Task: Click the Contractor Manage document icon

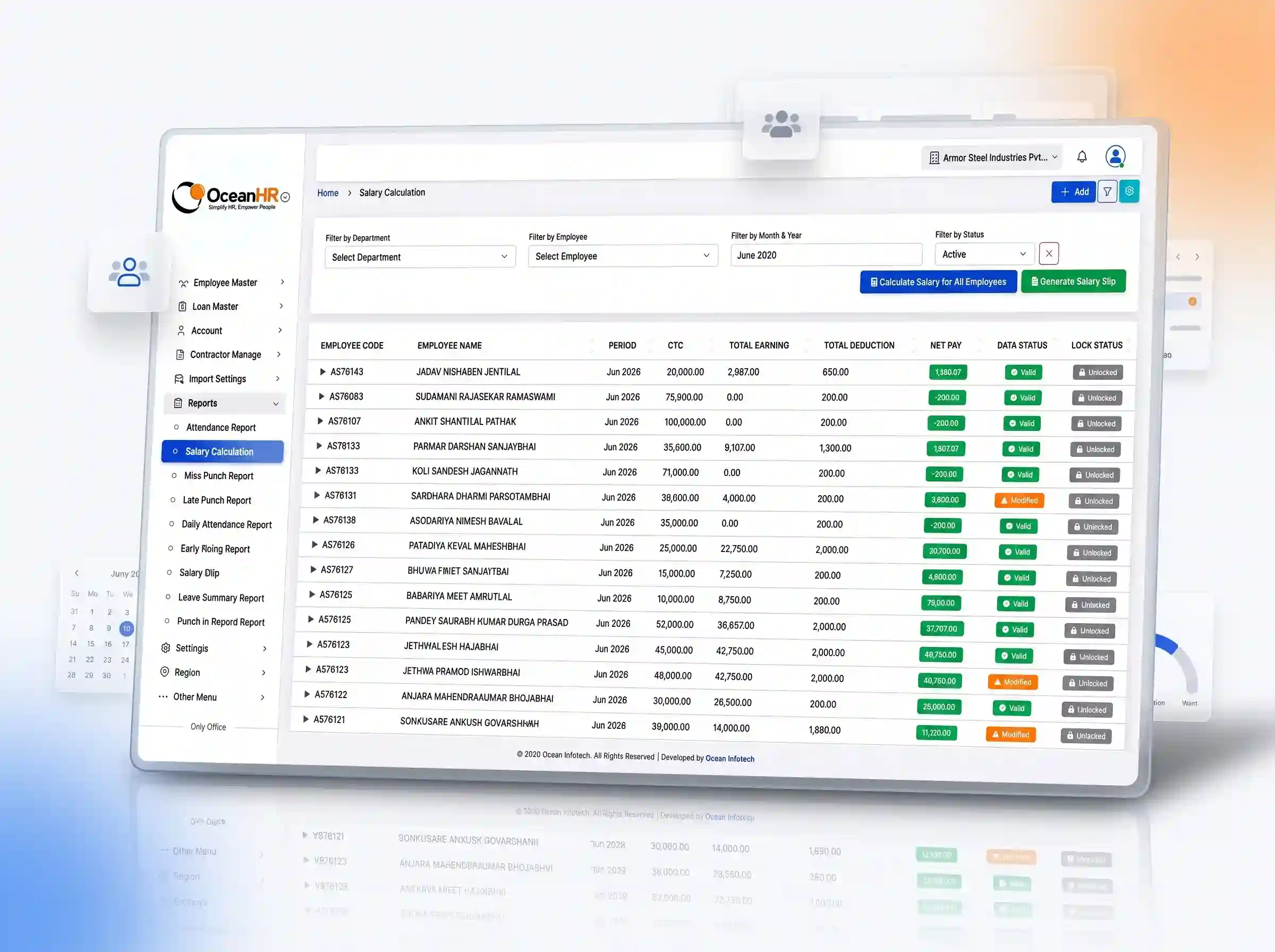Action: coord(180,355)
